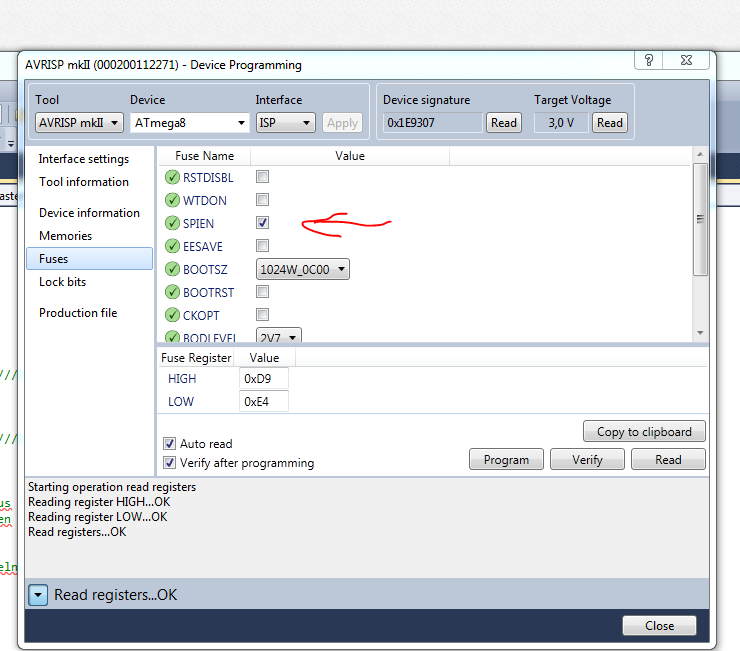Open the Tool dropdown showing AVRISP mkII
Image resolution: width=740 pixels, height=651 pixels.
79,123
